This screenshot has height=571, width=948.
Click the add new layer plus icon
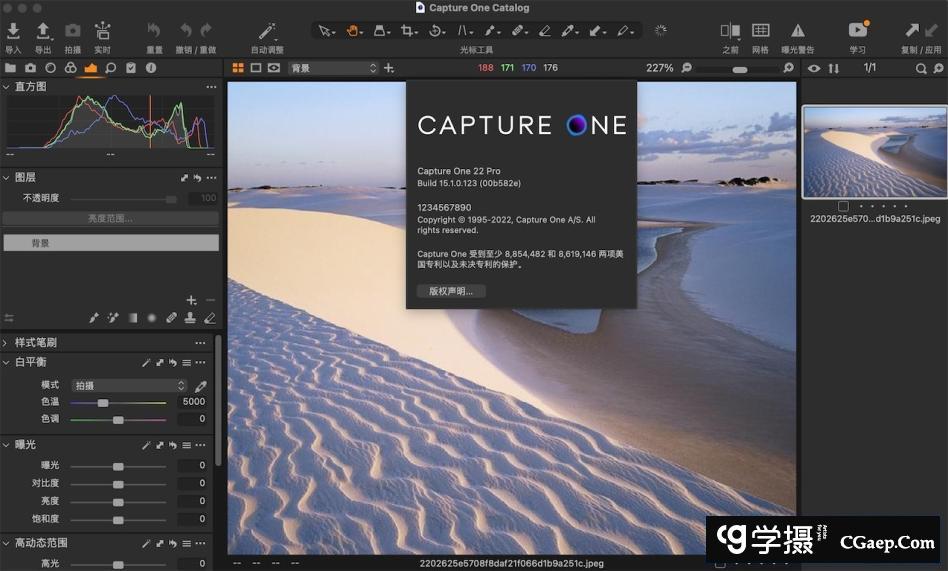click(191, 300)
